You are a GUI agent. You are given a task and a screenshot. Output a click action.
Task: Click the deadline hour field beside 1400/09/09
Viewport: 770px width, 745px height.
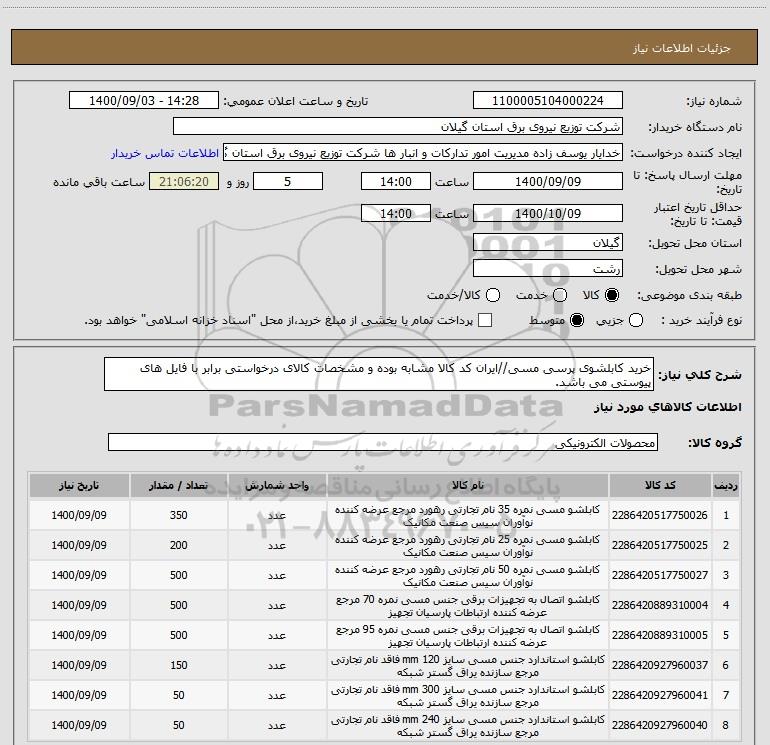point(396,182)
